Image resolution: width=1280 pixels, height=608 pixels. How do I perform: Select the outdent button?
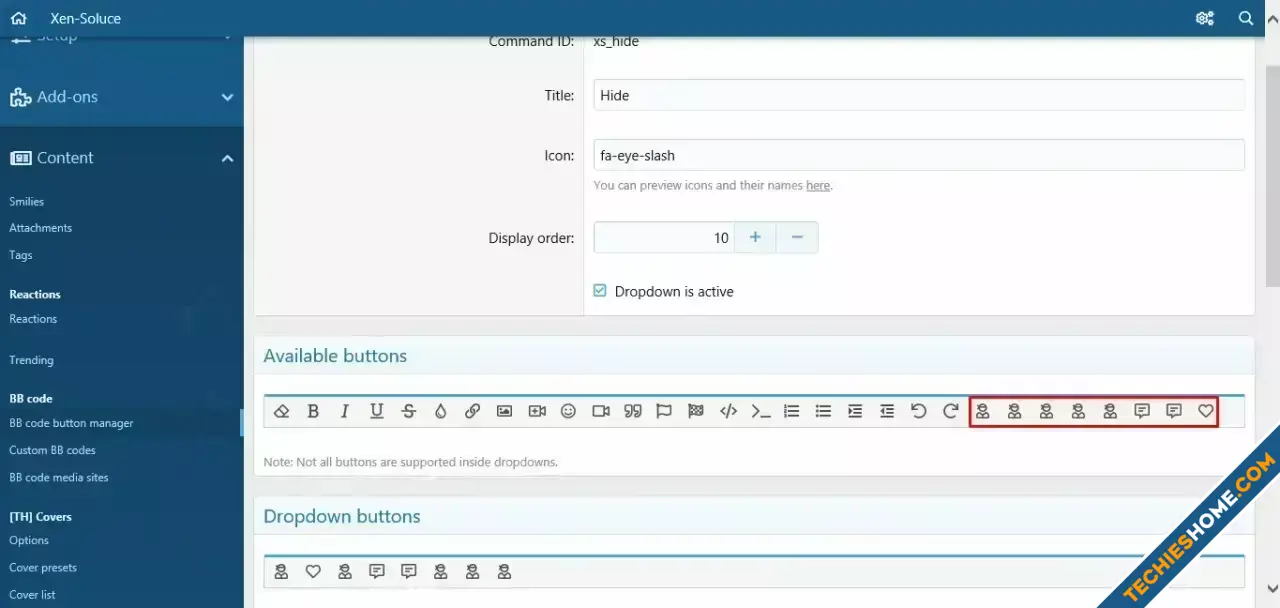[887, 411]
